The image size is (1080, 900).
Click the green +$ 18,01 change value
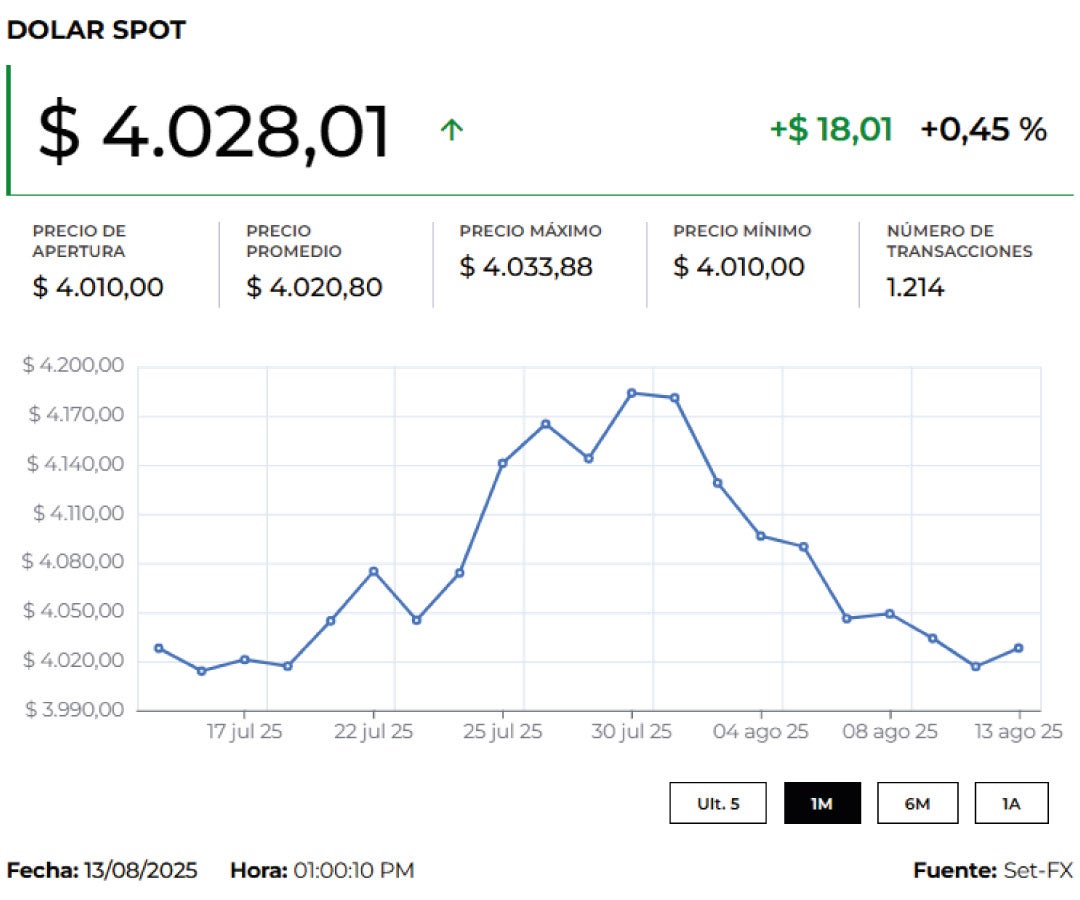[x=830, y=129]
